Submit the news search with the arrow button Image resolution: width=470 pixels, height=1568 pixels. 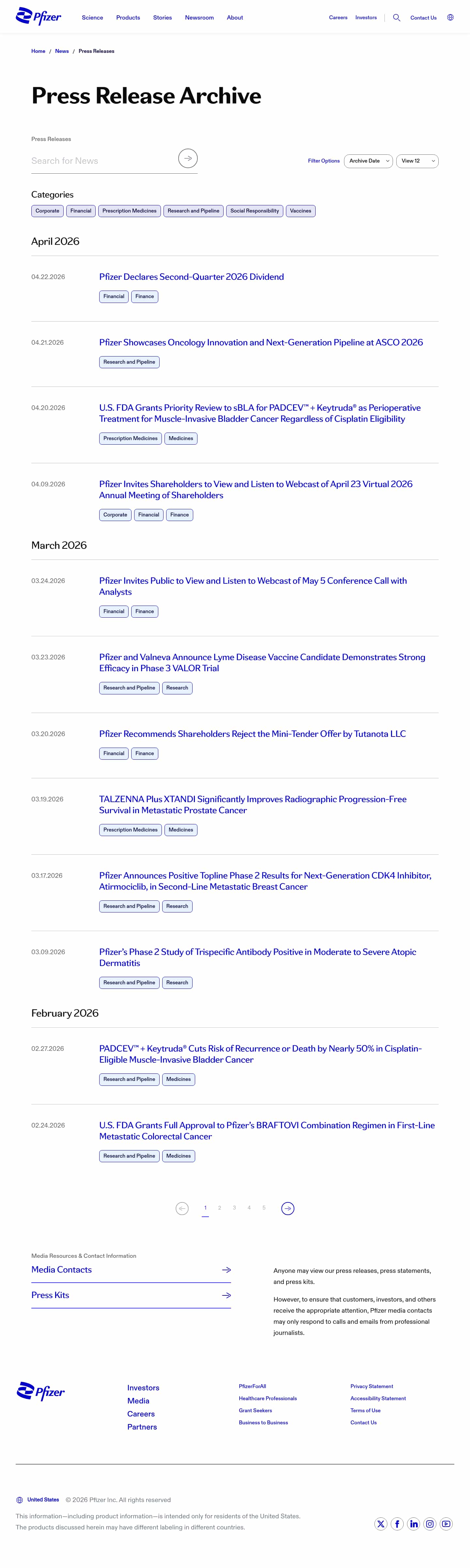click(x=188, y=158)
